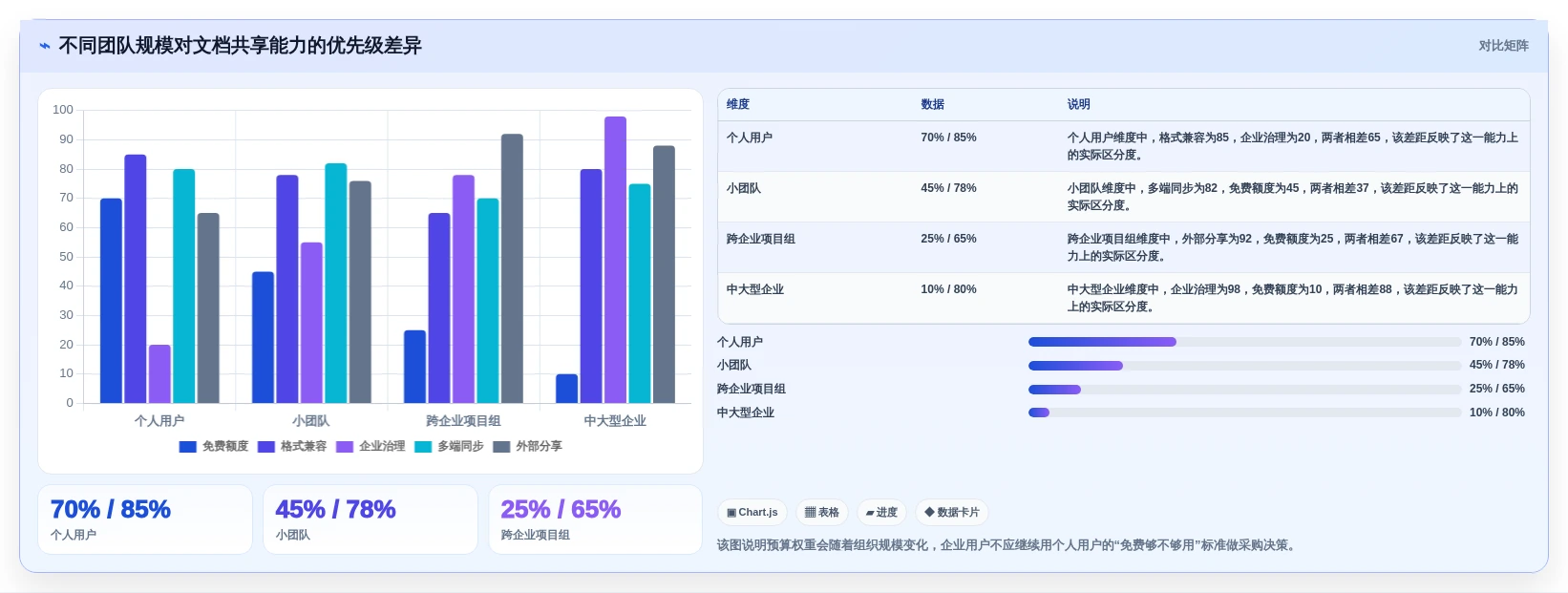Click the 小团队 x-axis label on chart
Image resolution: width=1568 pixels, height=593 pixels.
(x=311, y=421)
